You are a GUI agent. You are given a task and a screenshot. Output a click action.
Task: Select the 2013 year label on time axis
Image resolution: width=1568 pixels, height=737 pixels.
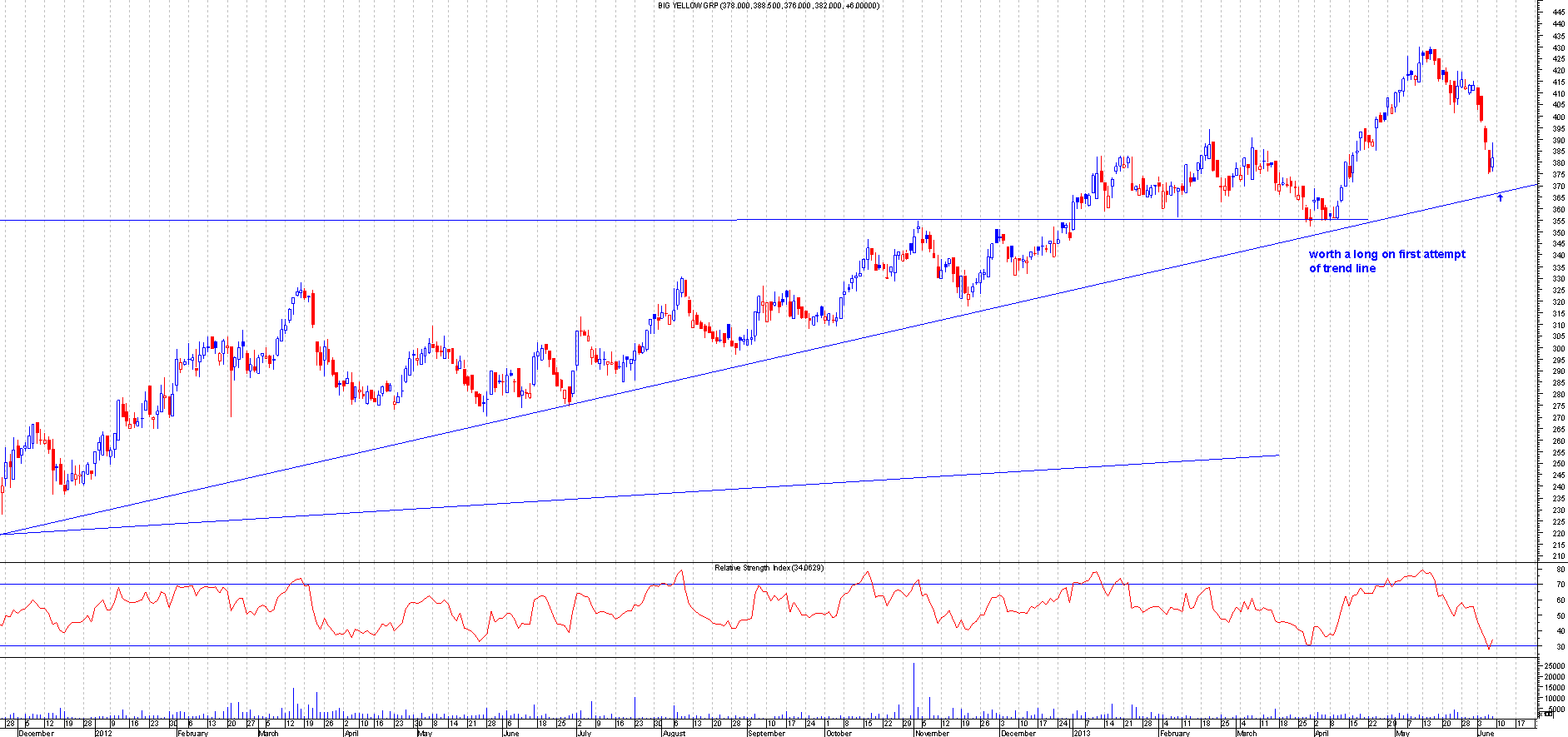[x=1082, y=733]
